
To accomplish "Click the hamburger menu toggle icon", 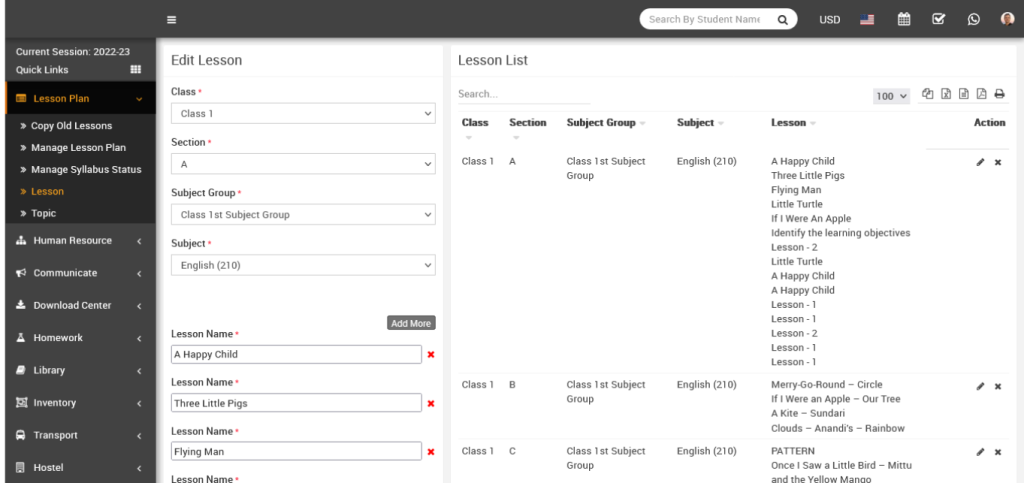I will (x=172, y=19).
